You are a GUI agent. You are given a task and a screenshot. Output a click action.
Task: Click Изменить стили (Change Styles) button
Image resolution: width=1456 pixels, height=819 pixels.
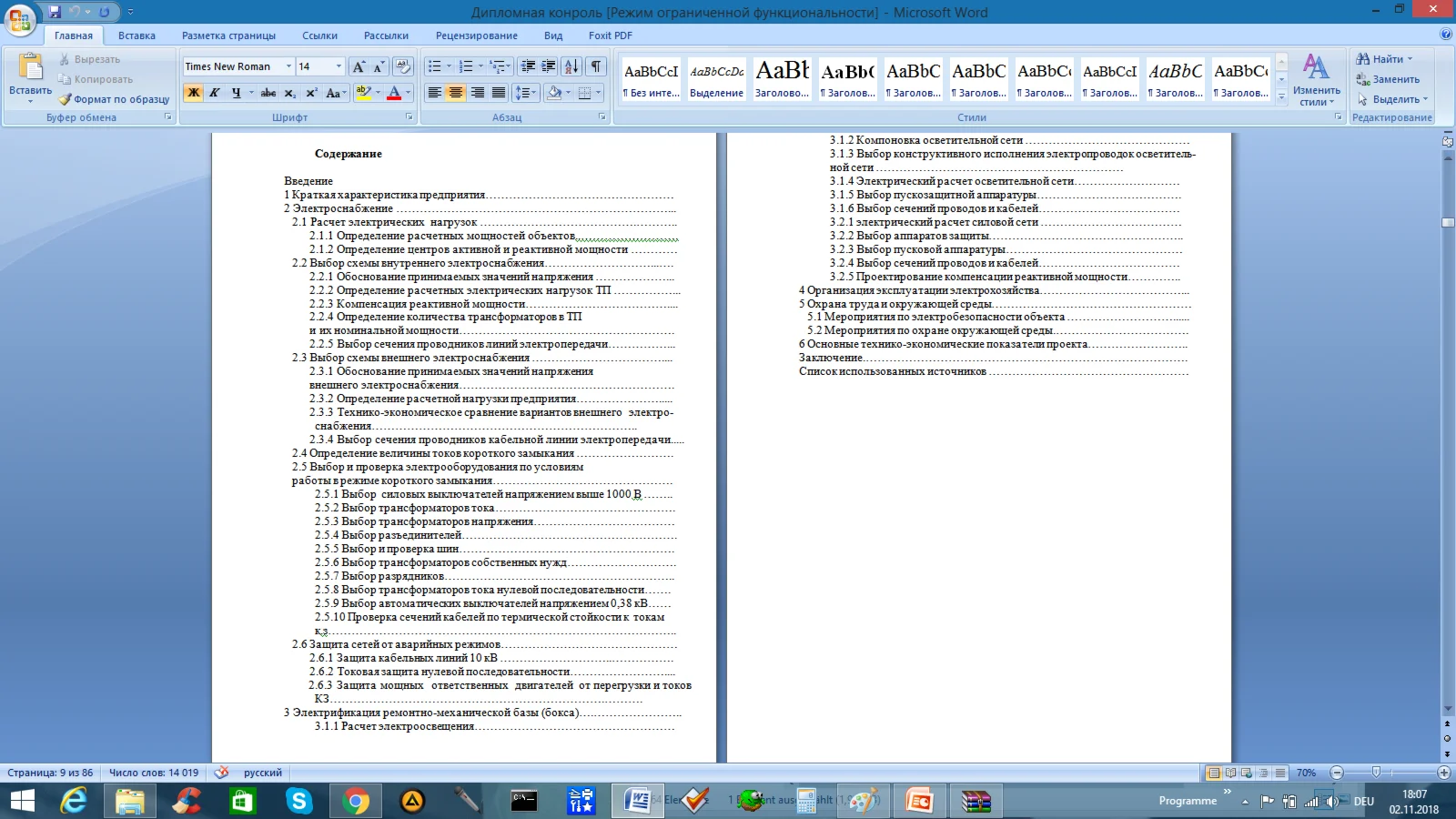[x=1316, y=79]
